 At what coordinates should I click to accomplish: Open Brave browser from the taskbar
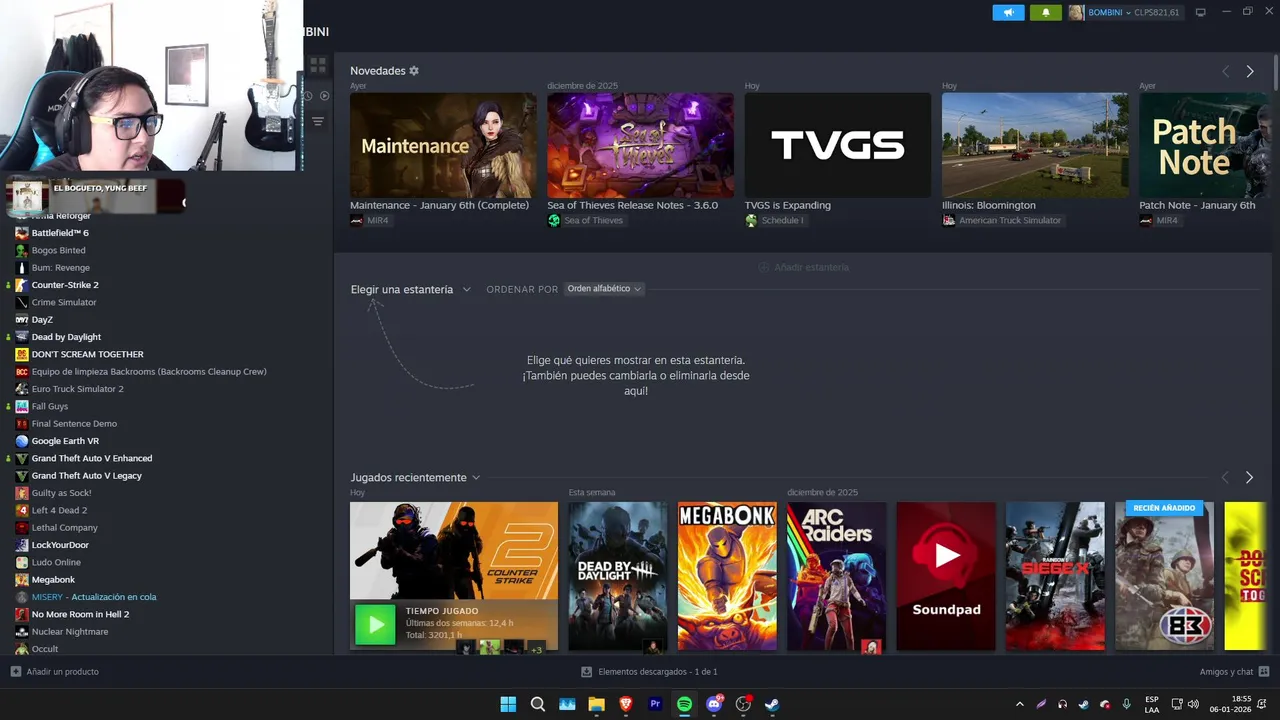point(626,704)
